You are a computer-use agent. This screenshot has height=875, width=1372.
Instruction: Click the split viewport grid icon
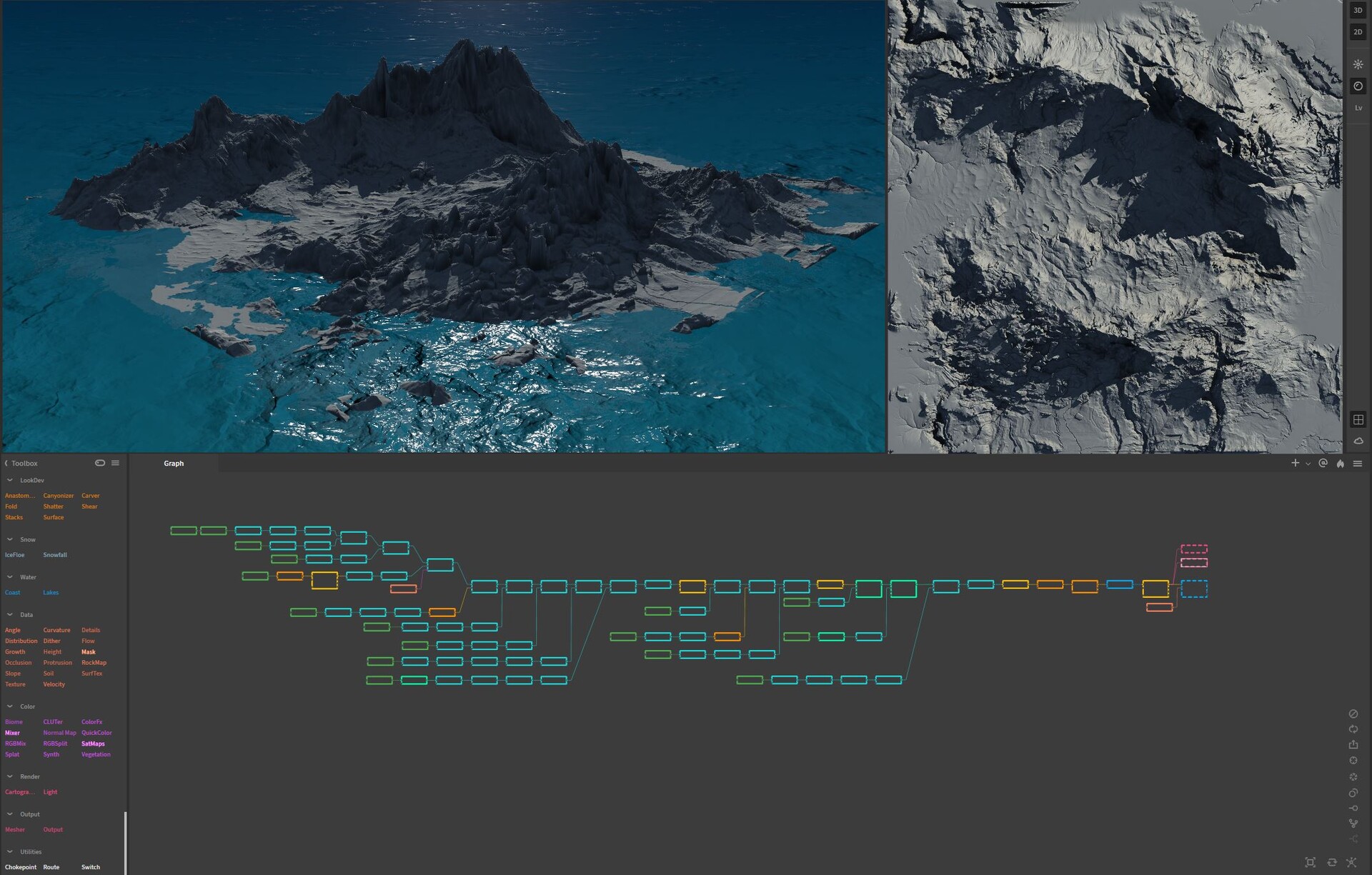coord(1358,419)
